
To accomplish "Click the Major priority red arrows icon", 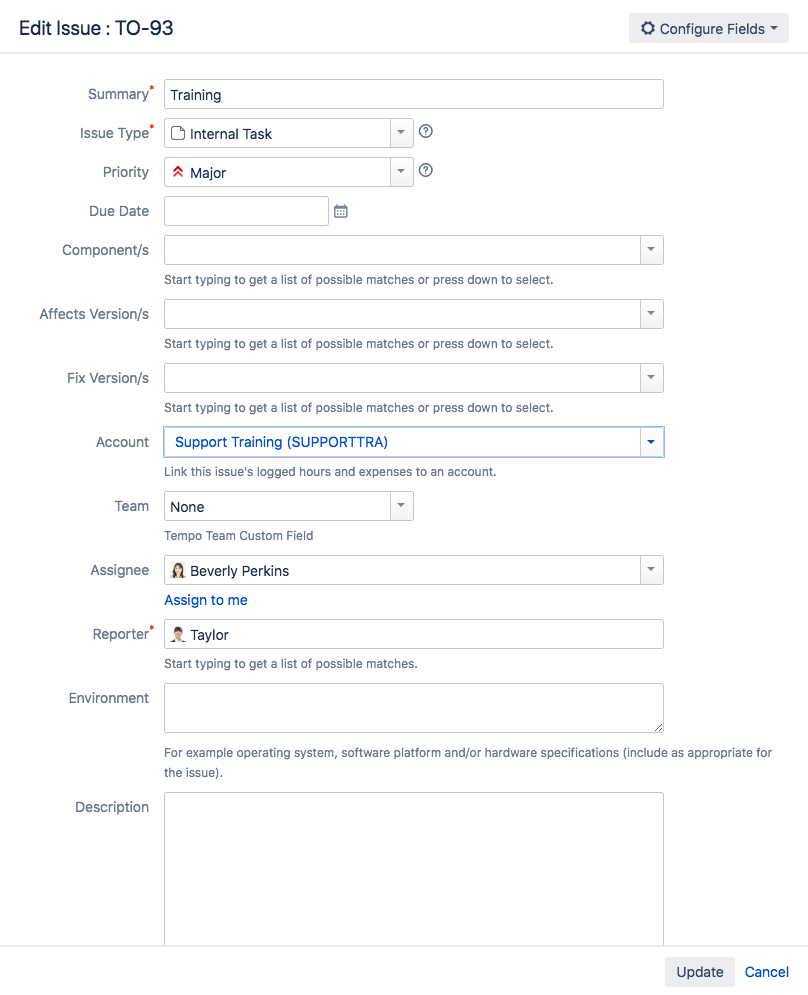I will 178,172.
